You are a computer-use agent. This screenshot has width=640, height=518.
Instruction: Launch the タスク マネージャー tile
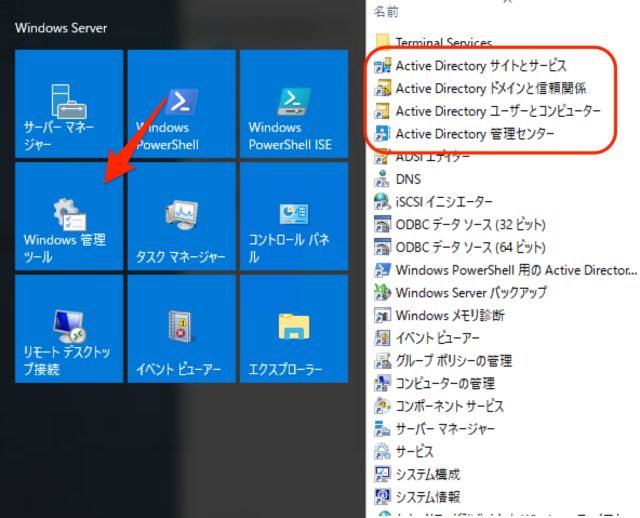(x=182, y=216)
